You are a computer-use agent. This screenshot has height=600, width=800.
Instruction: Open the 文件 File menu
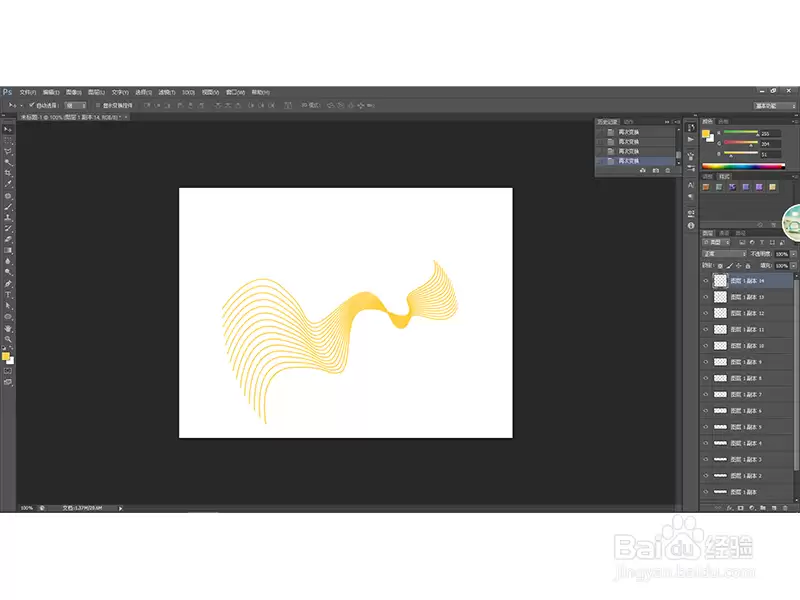coord(28,92)
